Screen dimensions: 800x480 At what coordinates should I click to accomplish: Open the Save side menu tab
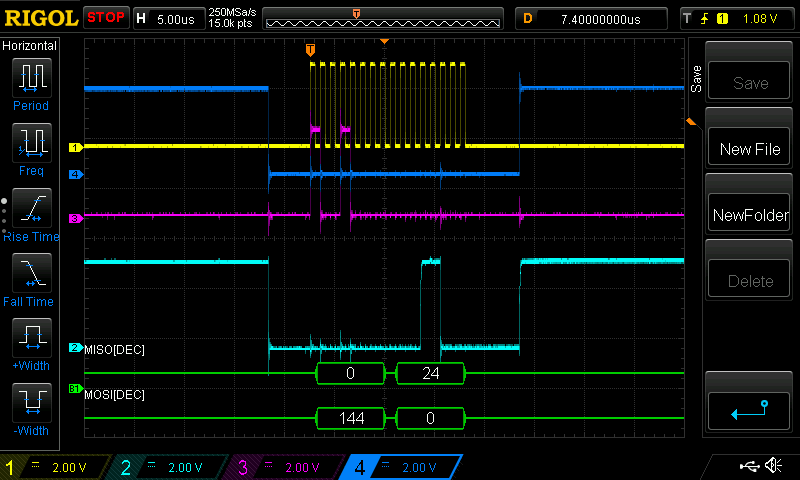[x=696, y=79]
